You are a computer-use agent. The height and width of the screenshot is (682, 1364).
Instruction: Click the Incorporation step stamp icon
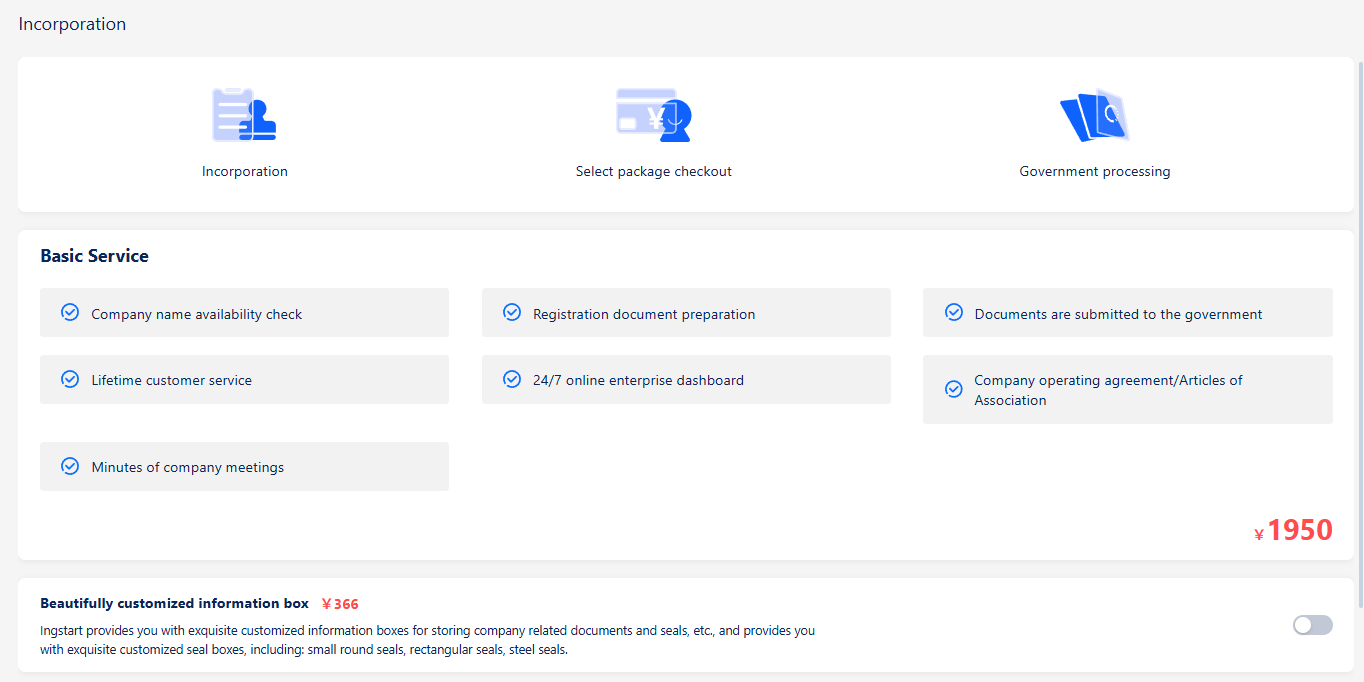tap(244, 114)
